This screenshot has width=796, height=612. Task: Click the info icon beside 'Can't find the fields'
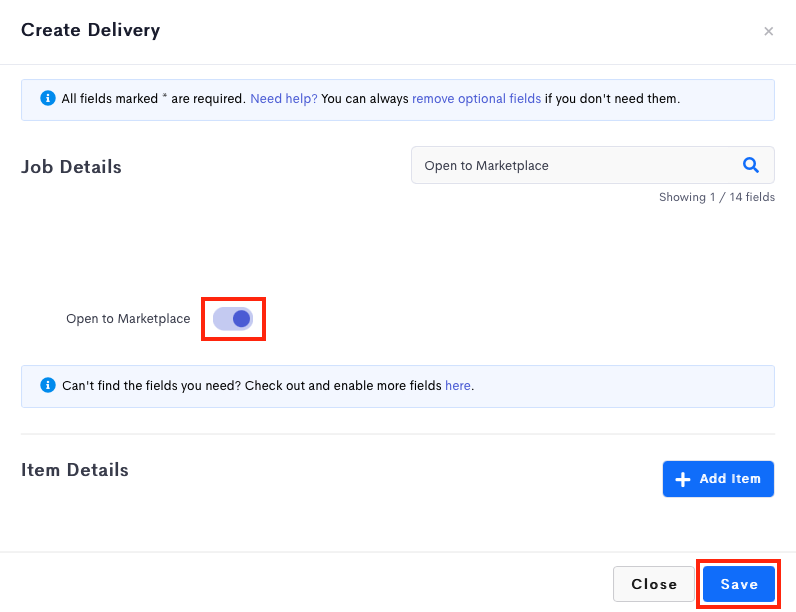click(47, 385)
